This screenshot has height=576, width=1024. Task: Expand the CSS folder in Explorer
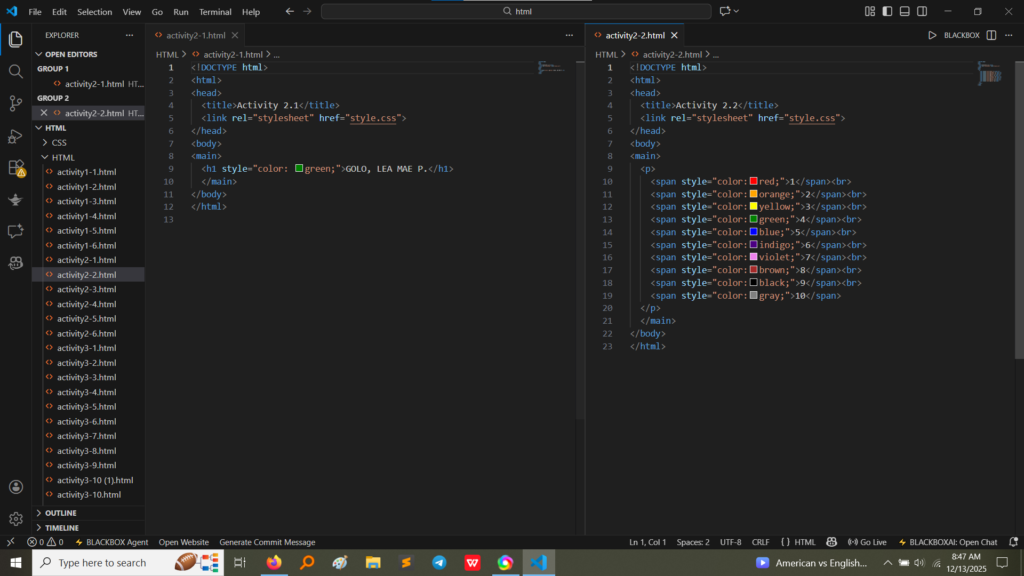point(59,143)
